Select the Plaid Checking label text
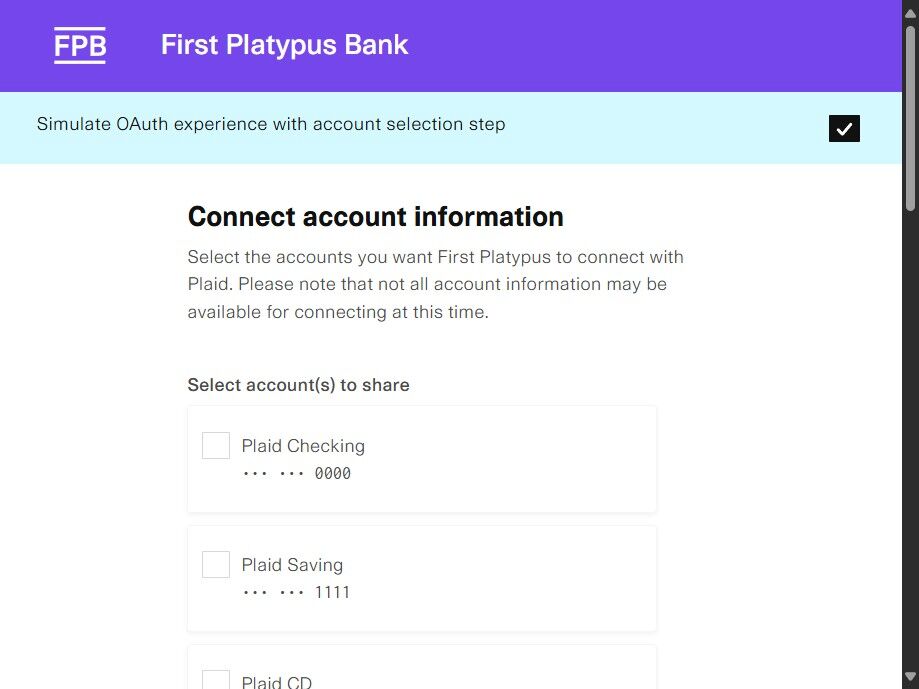The height and width of the screenshot is (689, 919). [x=303, y=446]
